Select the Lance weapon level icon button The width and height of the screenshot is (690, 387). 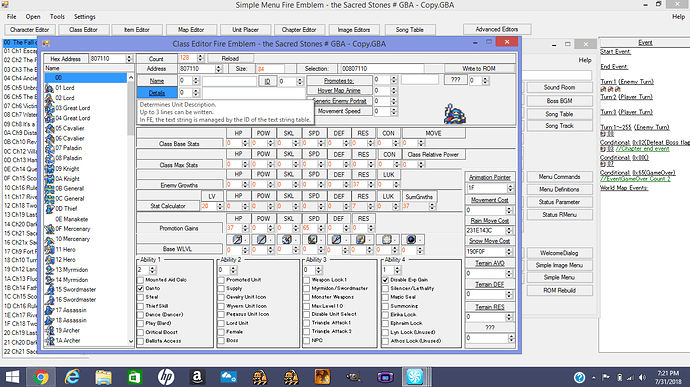[262, 240]
